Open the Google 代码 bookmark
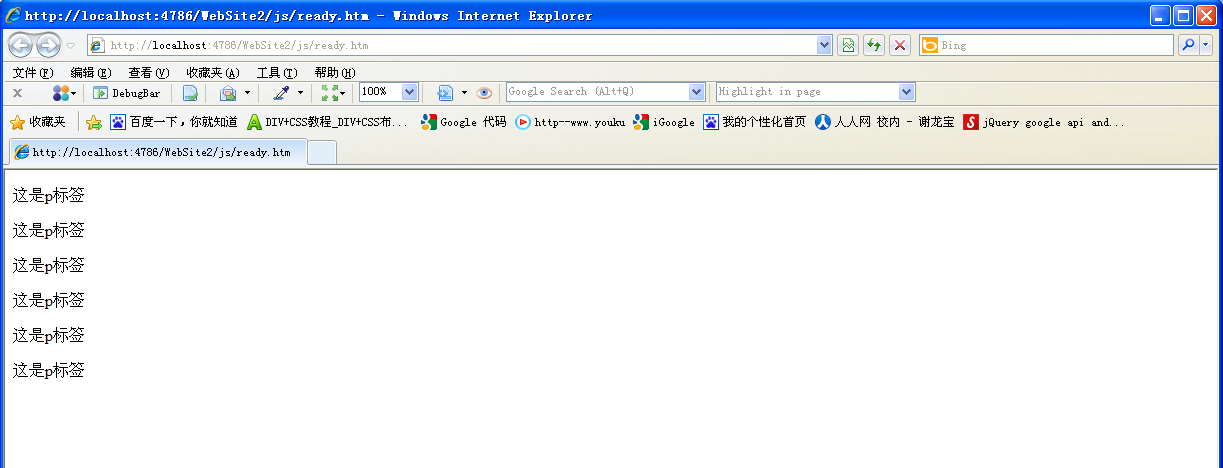The width and height of the screenshot is (1223, 468). pos(464,122)
